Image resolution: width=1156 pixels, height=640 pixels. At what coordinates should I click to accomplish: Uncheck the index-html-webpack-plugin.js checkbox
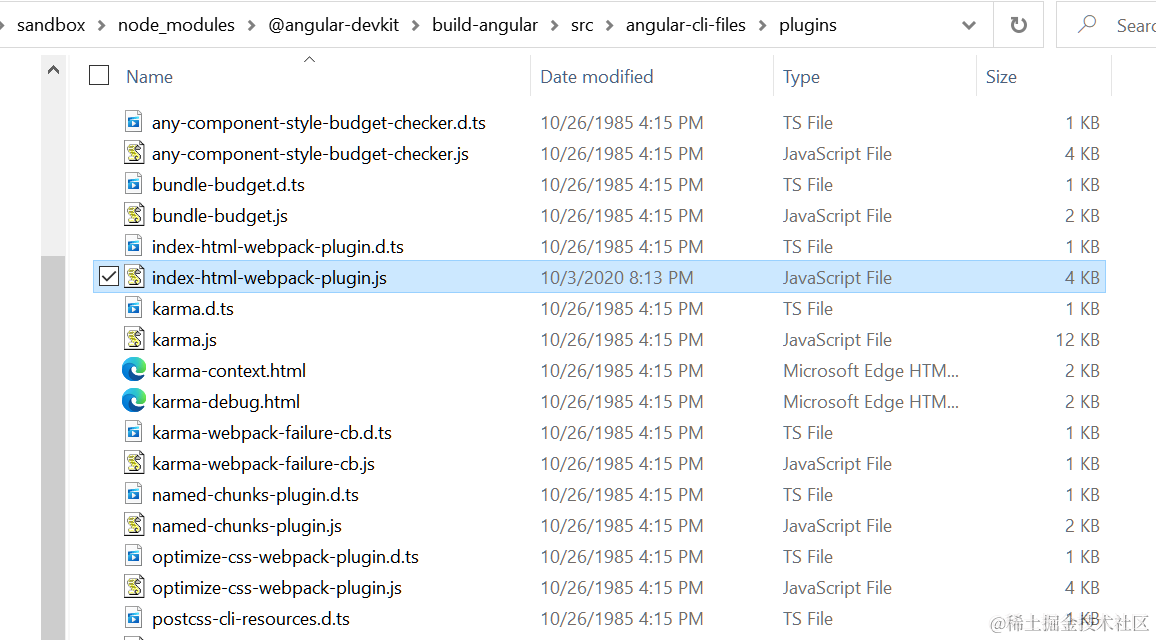tap(108, 276)
